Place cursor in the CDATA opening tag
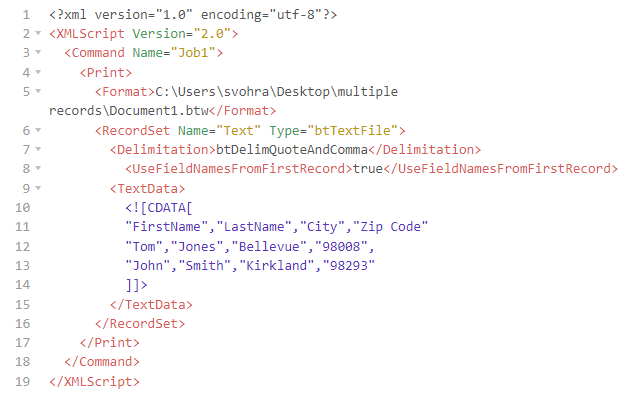The height and width of the screenshot is (393, 622). (x=159, y=208)
